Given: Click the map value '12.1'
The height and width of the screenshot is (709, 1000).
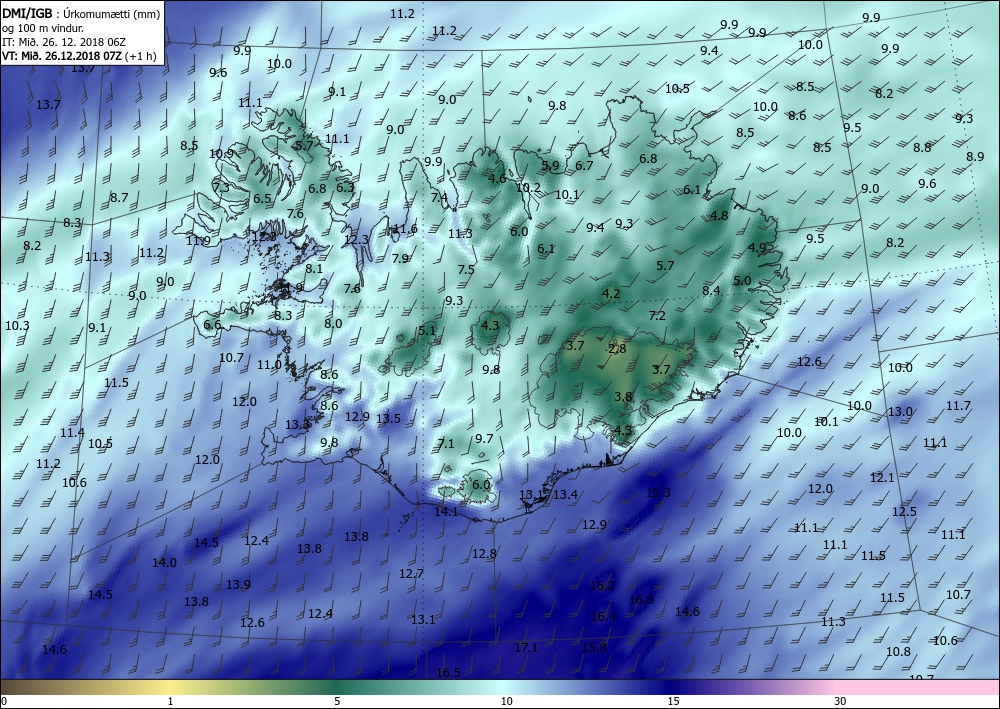Looking at the screenshot, I should click(882, 478).
